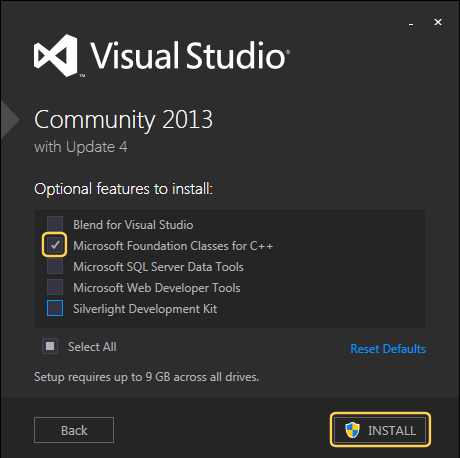Click "Blend for Visual Studio" label text
Image resolution: width=460 pixels, height=458 pixels.
pyautogui.click(x=133, y=225)
